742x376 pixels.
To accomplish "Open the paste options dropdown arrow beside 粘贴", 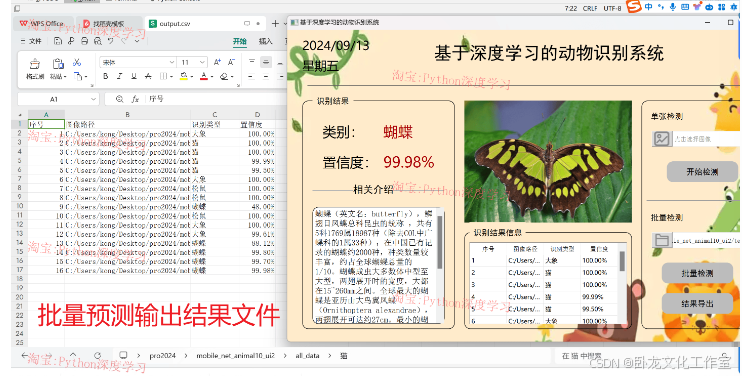I will [65, 77].
